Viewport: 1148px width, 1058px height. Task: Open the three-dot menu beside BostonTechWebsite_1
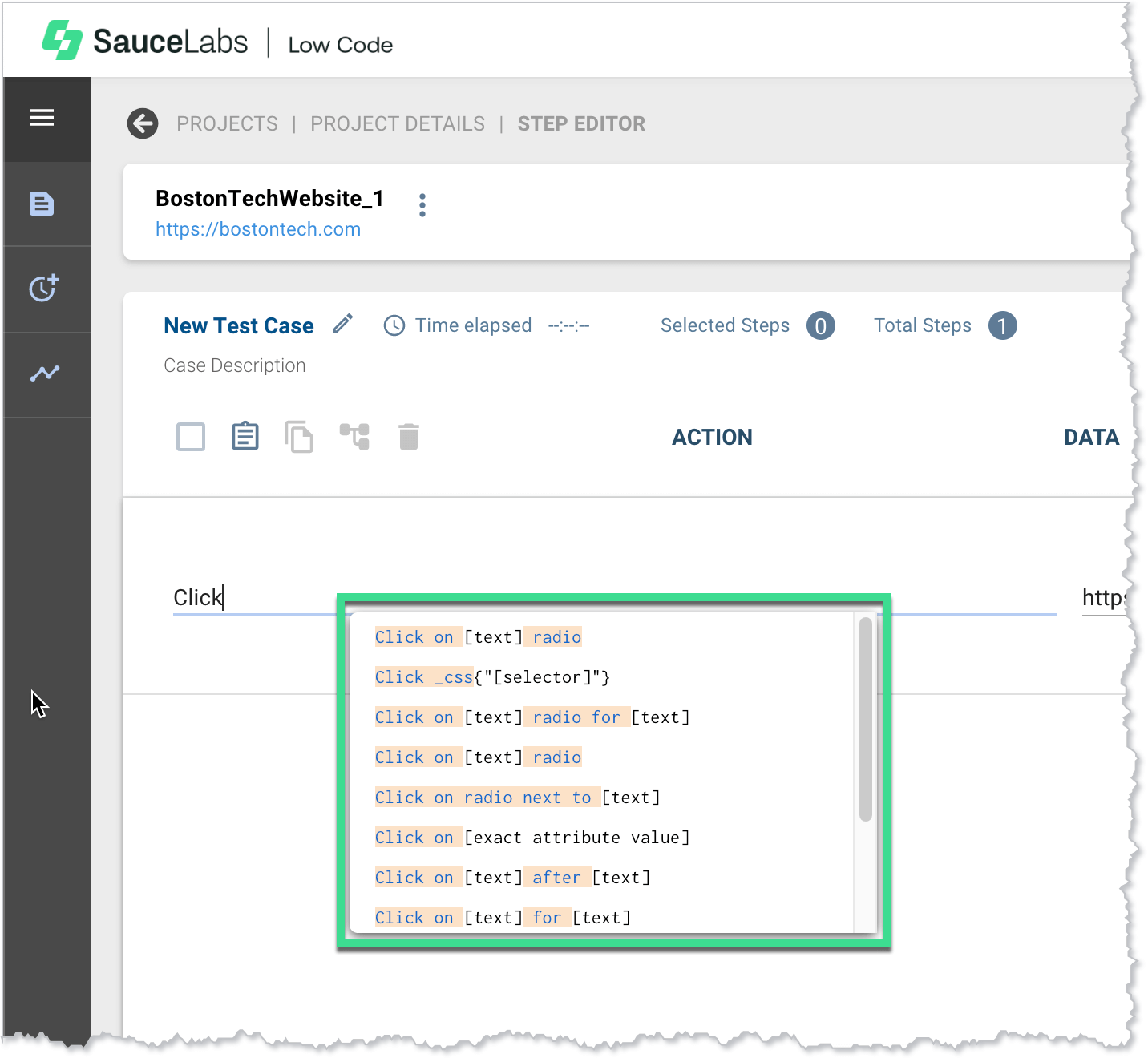coord(422,204)
